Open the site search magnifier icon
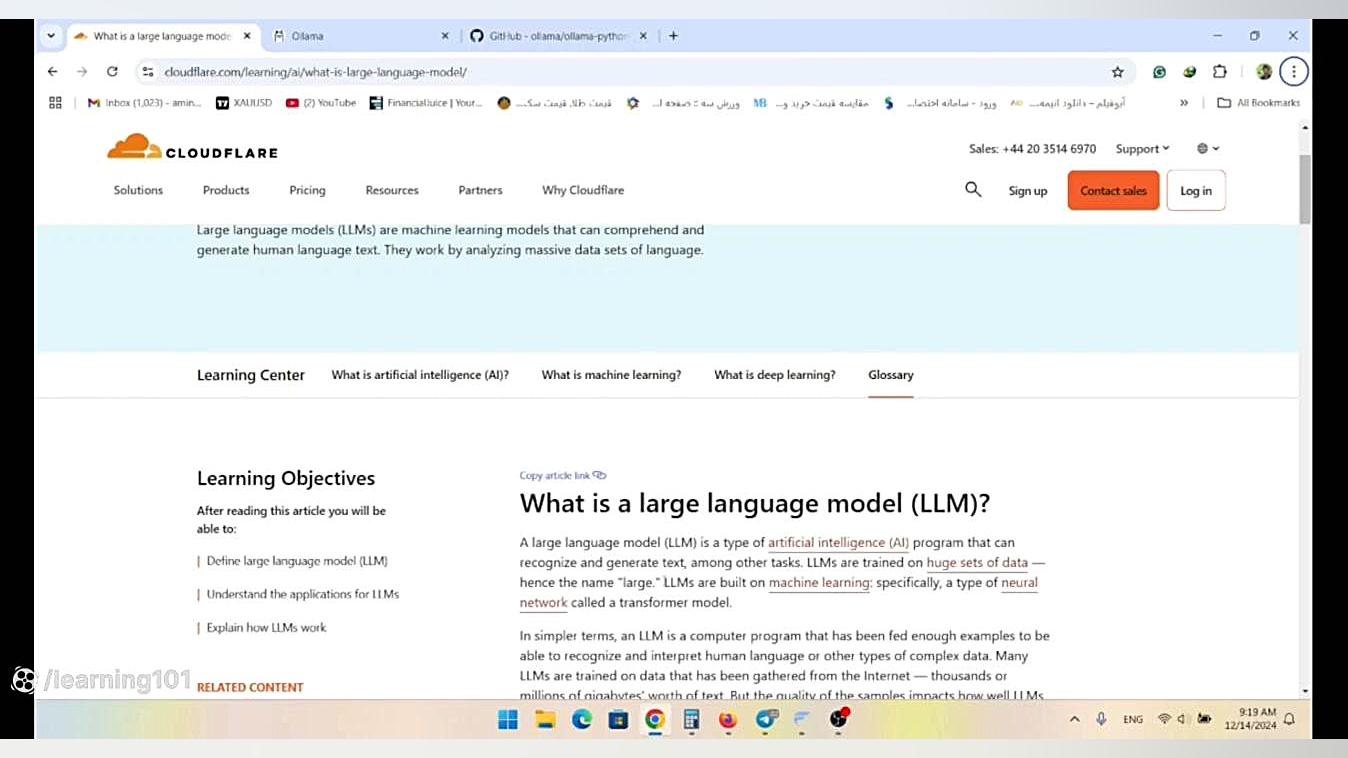1348x758 pixels. click(x=973, y=189)
